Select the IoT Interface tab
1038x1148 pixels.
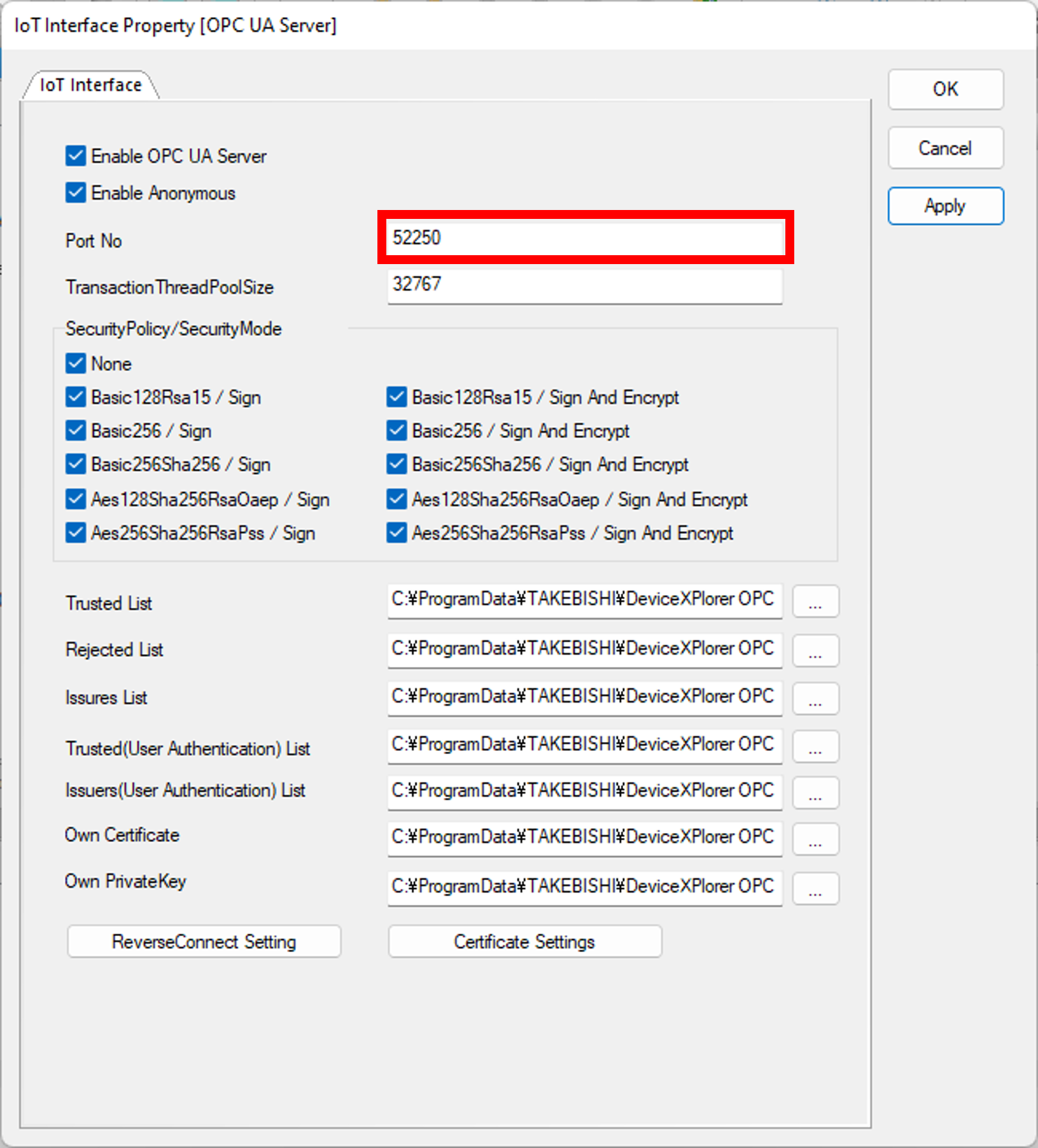coord(90,85)
